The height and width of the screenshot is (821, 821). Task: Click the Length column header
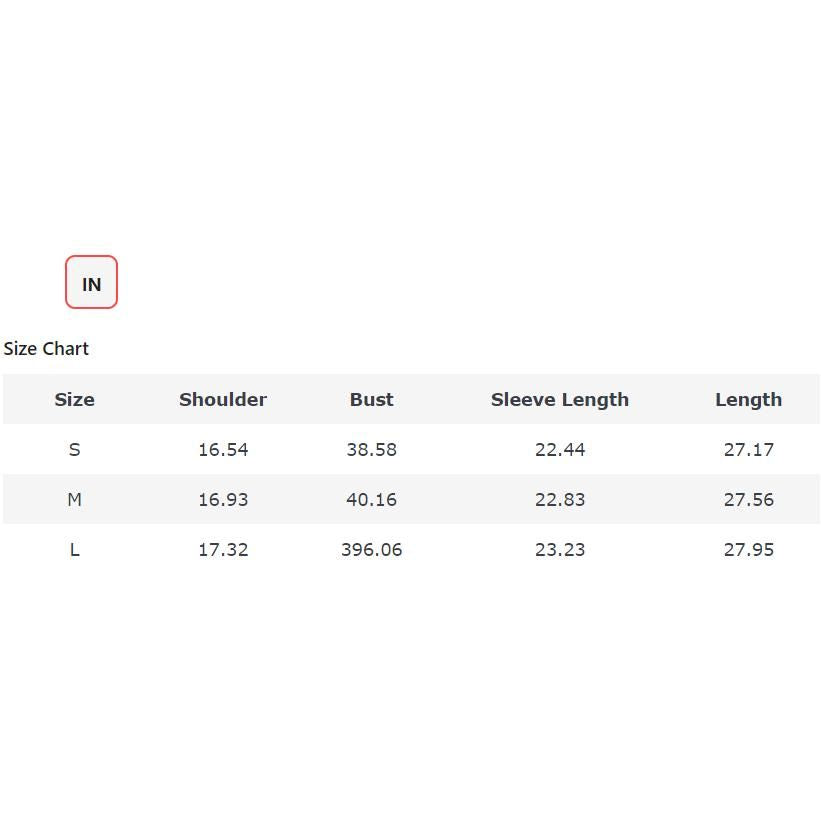[748, 400]
